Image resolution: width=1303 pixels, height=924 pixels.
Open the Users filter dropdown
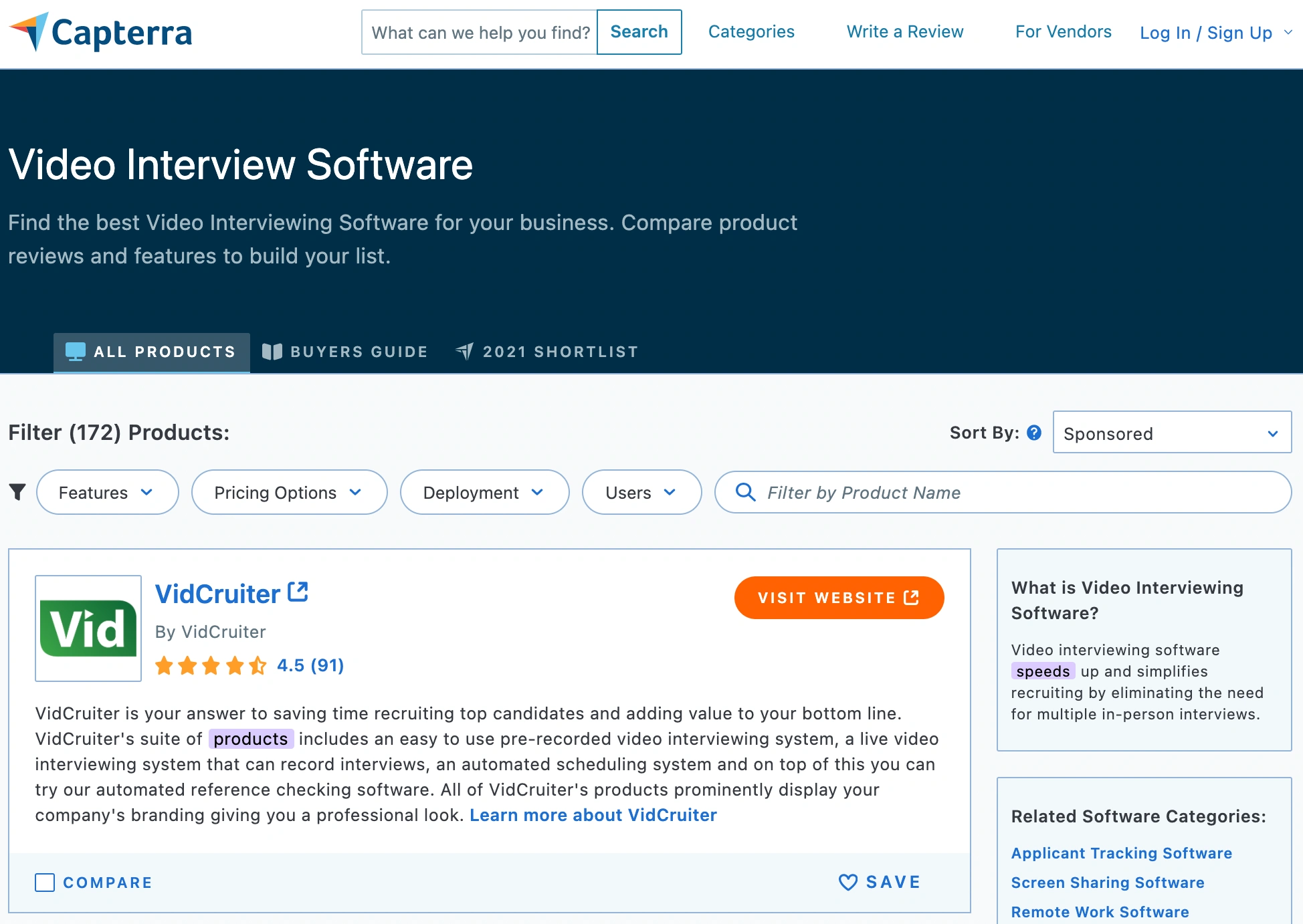(x=642, y=492)
